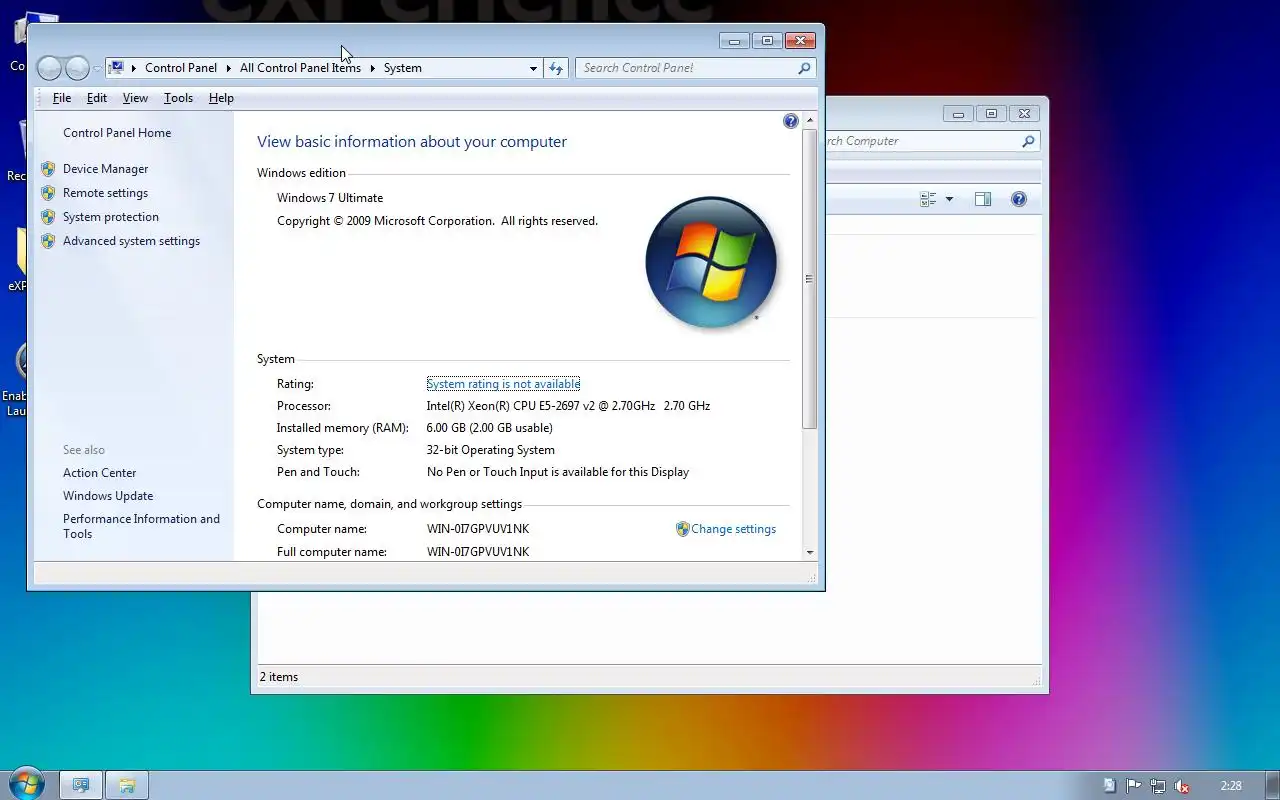The width and height of the screenshot is (1280, 800).
Task: Click the System taskbar button
Action: point(81,785)
